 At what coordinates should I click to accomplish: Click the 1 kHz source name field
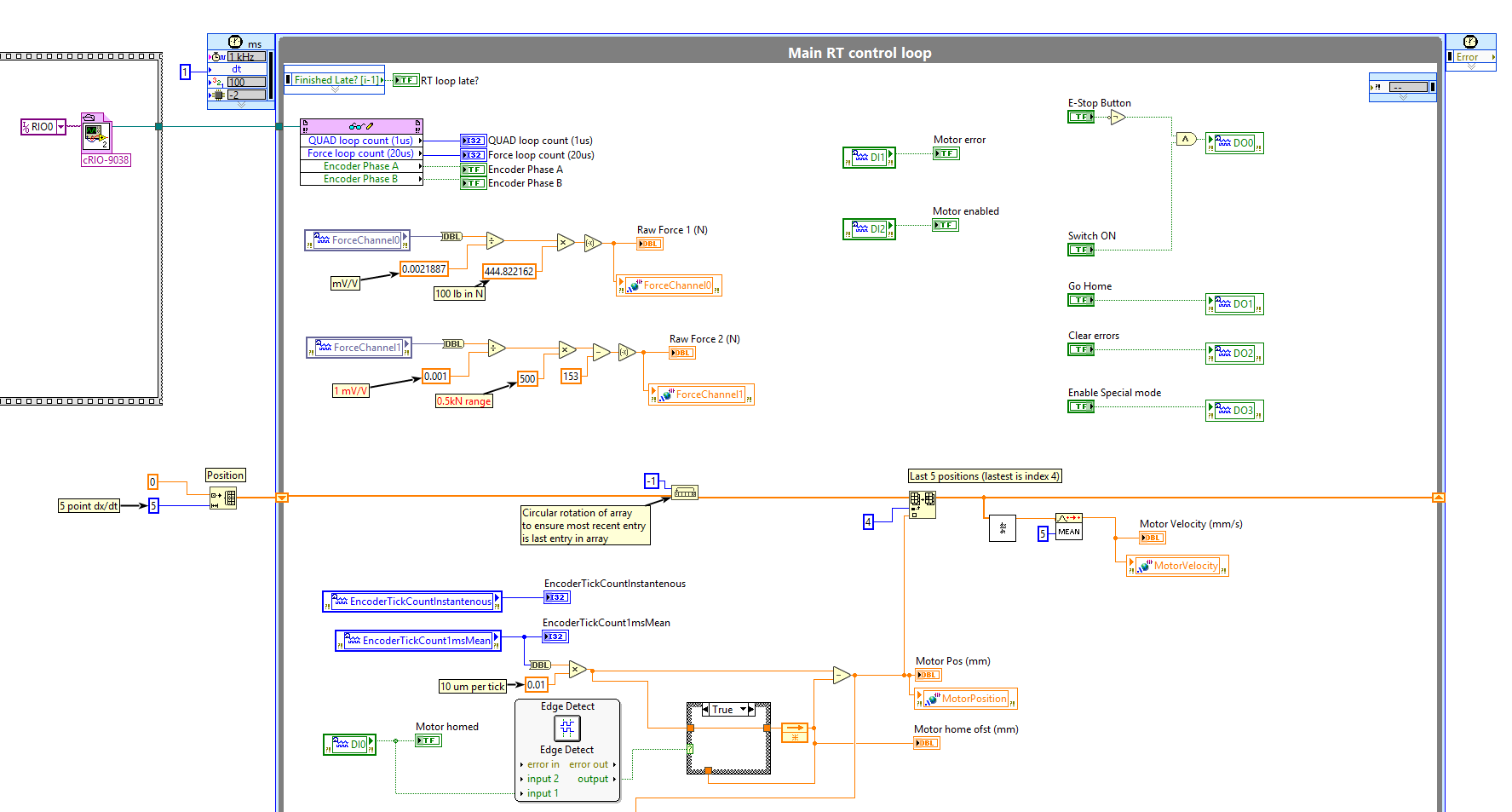246,57
